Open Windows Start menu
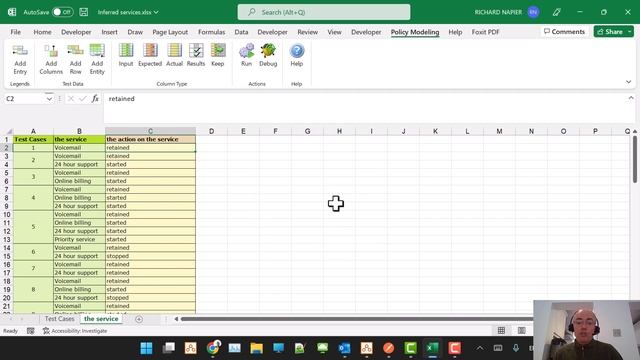Screen dimensions: 640x360 [x=146, y=348]
